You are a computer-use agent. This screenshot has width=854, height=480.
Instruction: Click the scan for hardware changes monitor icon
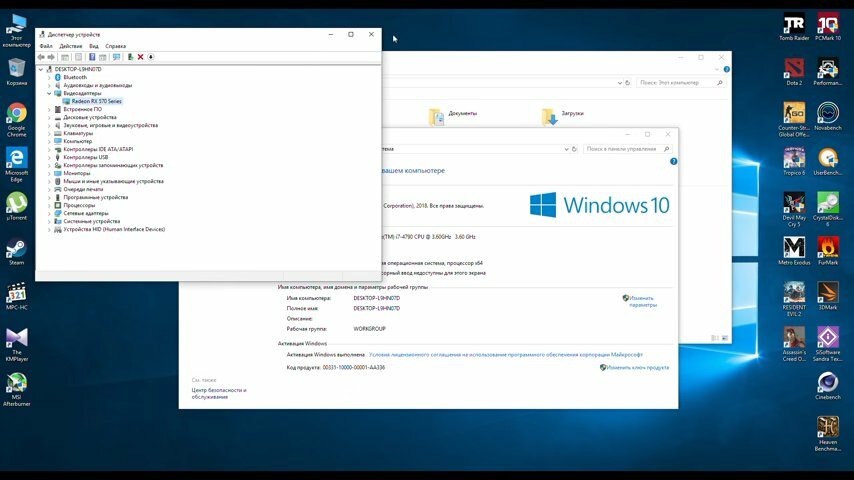116,57
